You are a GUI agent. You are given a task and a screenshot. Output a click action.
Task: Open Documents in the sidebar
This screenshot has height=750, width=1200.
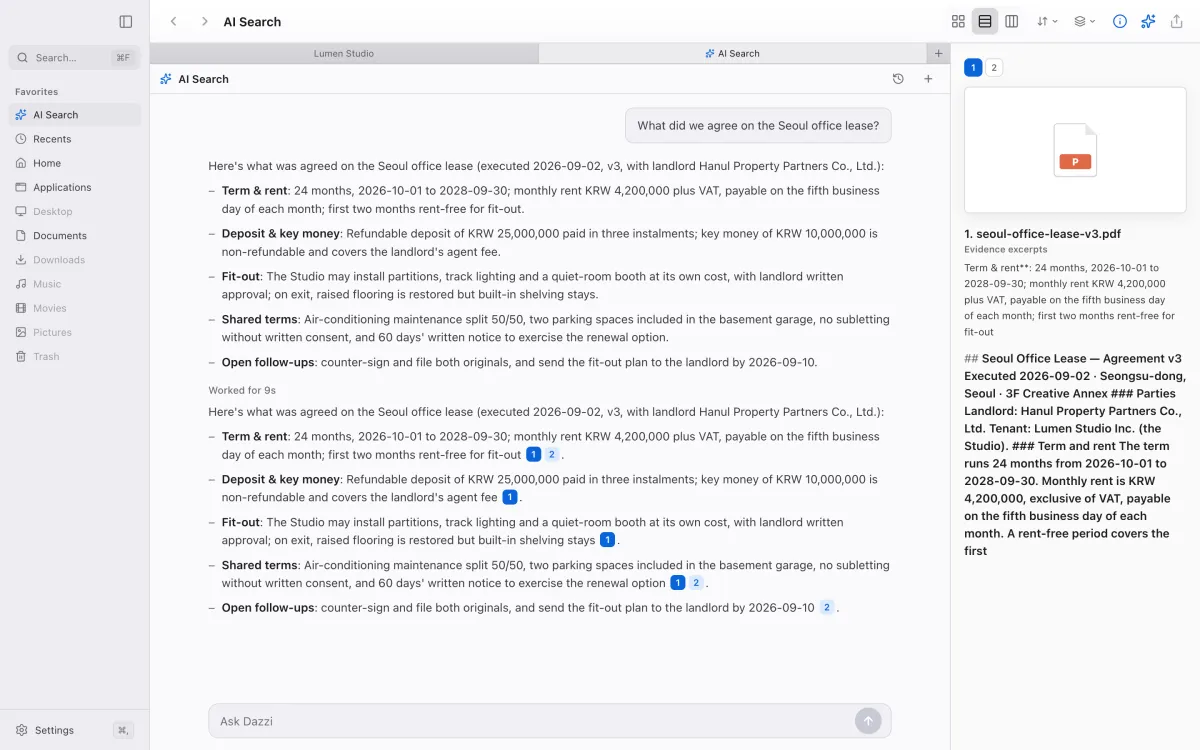click(x=75, y=236)
